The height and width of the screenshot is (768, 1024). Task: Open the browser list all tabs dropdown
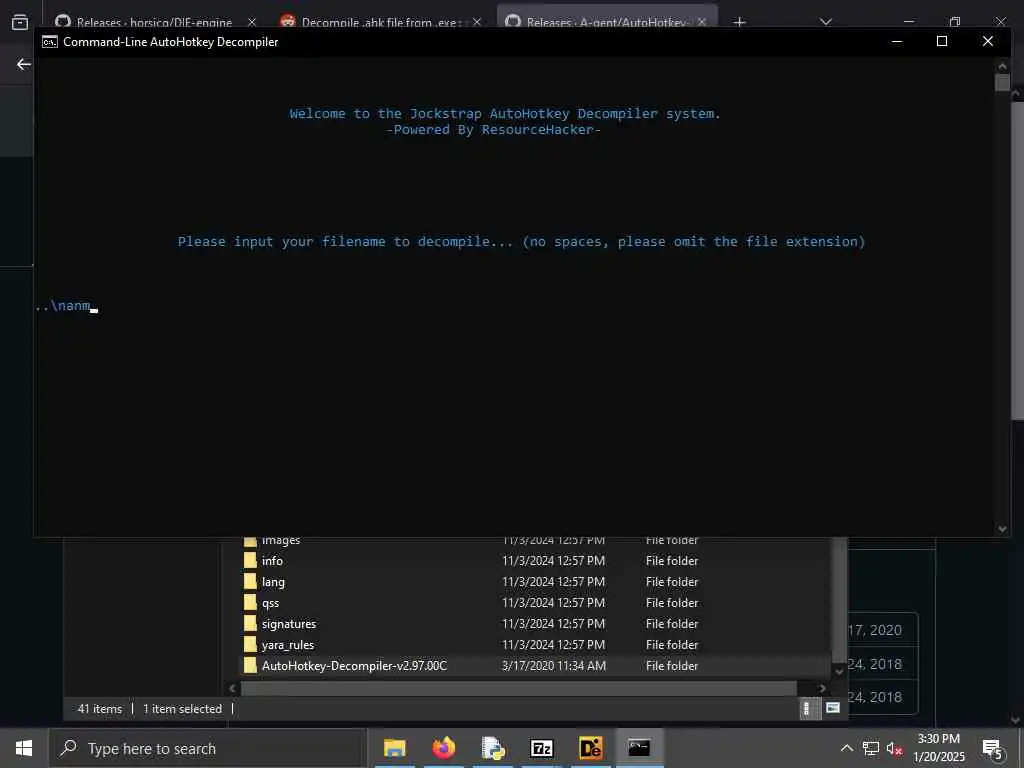tap(826, 22)
